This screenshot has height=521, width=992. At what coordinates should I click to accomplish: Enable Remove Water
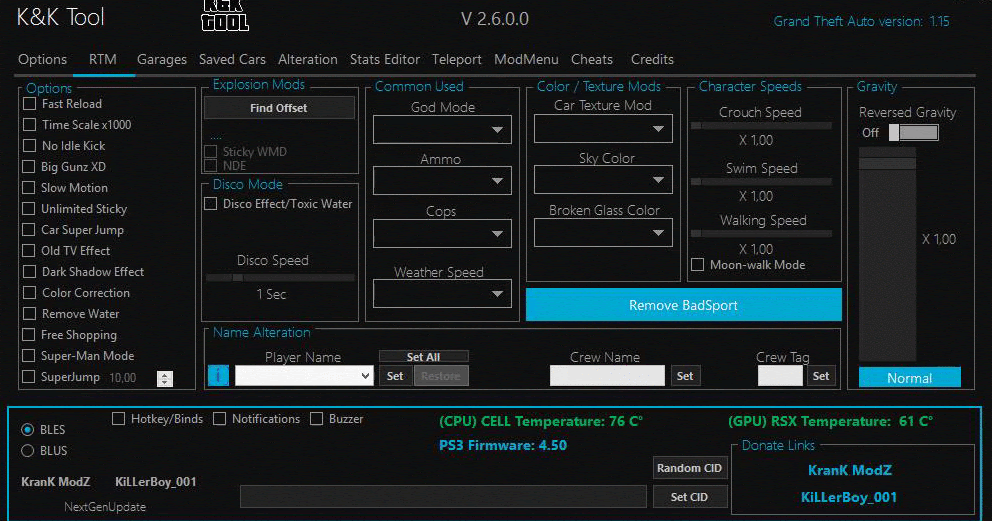(x=29, y=313)
